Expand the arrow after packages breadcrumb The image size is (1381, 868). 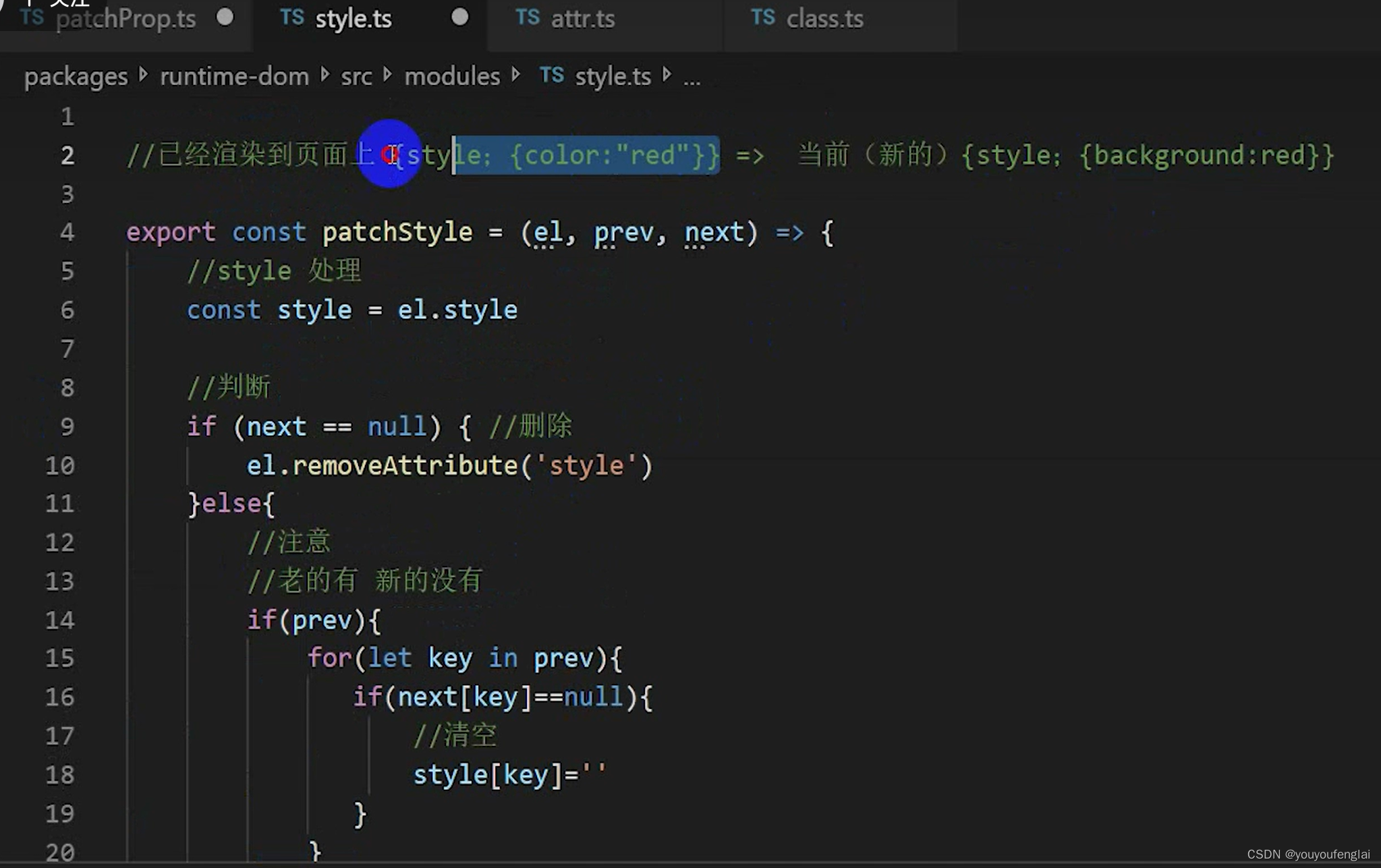(143, 75)
